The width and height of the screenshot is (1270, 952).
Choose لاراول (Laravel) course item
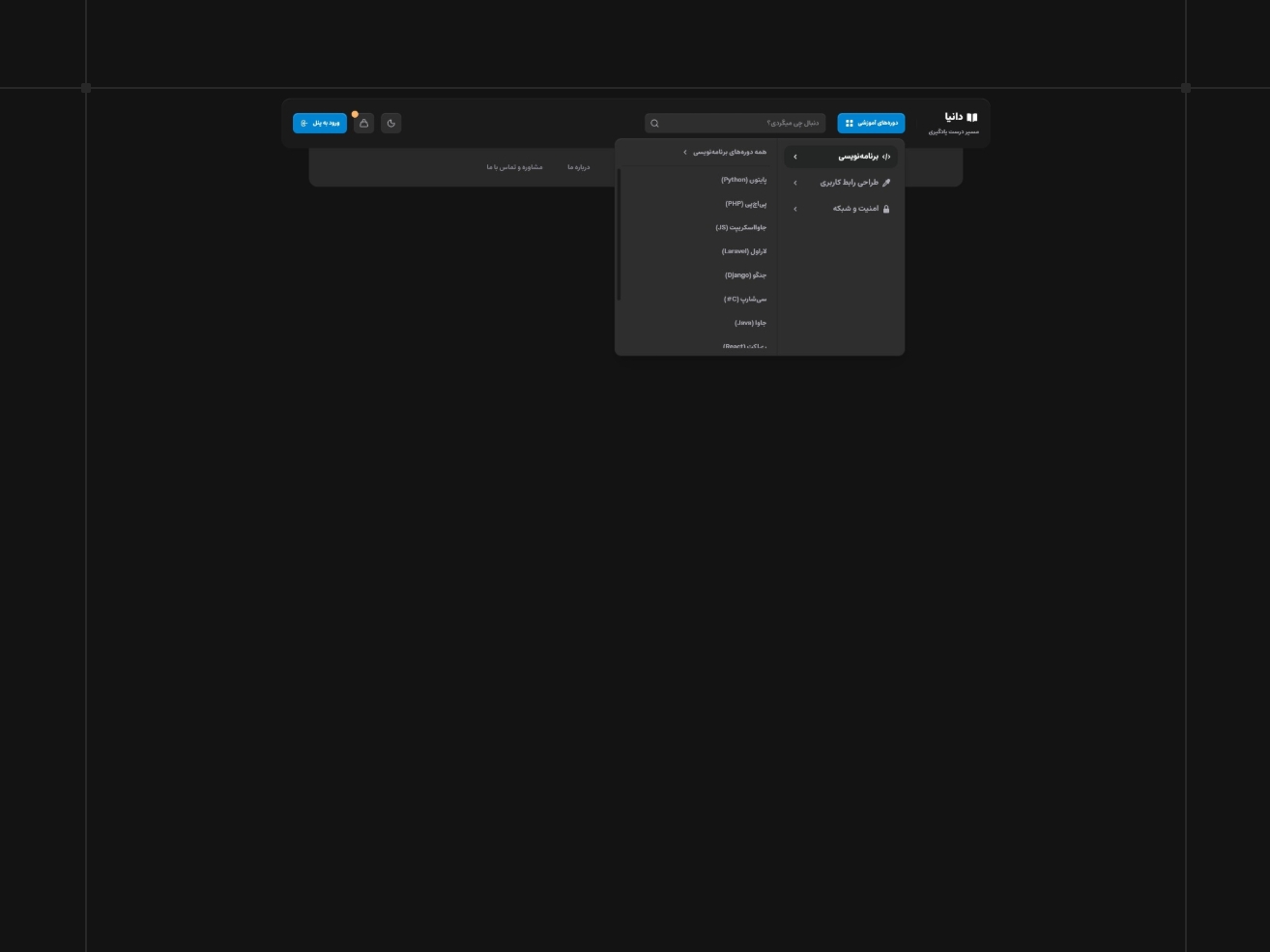tap(743, 251)
